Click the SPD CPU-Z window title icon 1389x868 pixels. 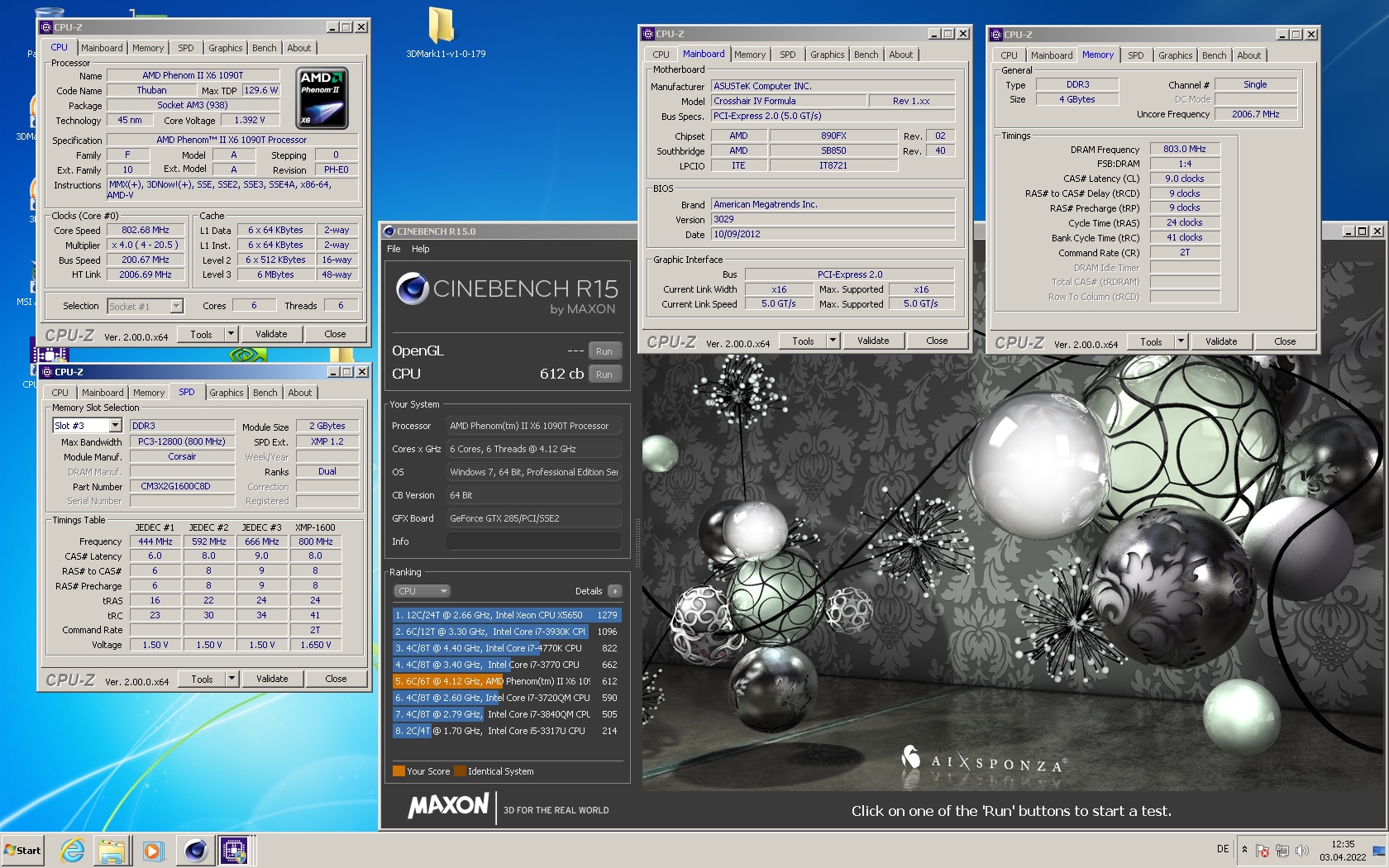point(47,372)
